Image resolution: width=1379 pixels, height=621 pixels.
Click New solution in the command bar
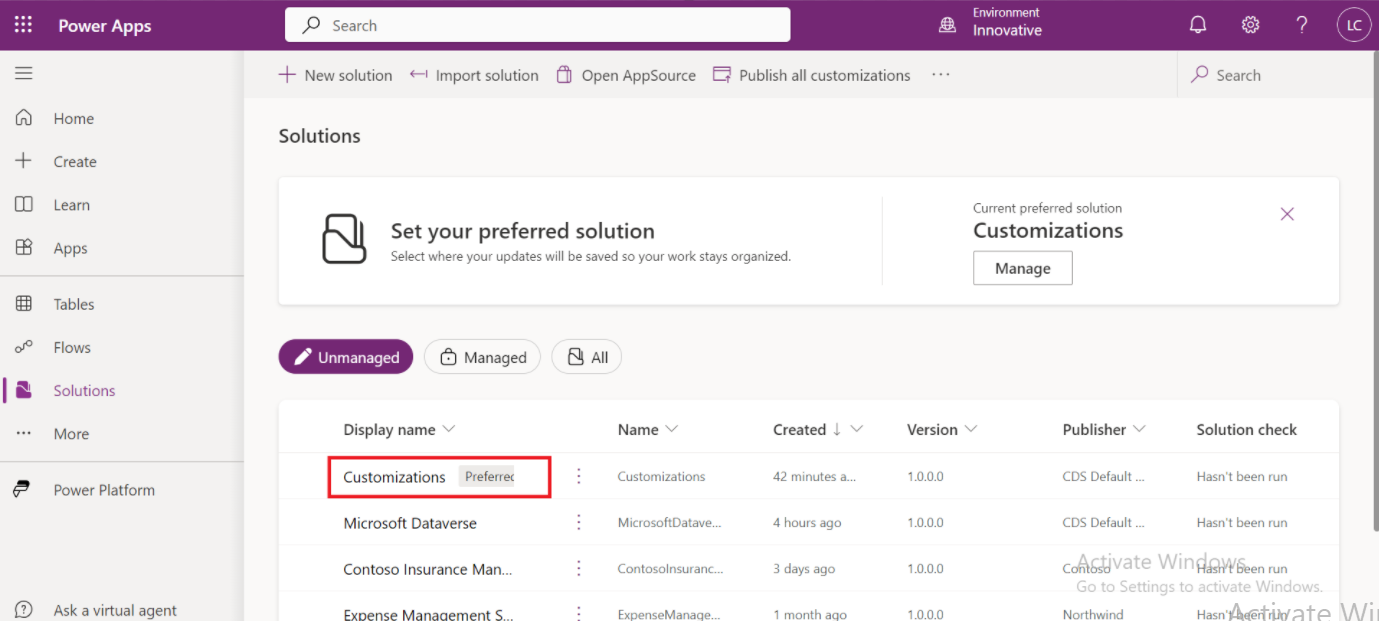335,75
